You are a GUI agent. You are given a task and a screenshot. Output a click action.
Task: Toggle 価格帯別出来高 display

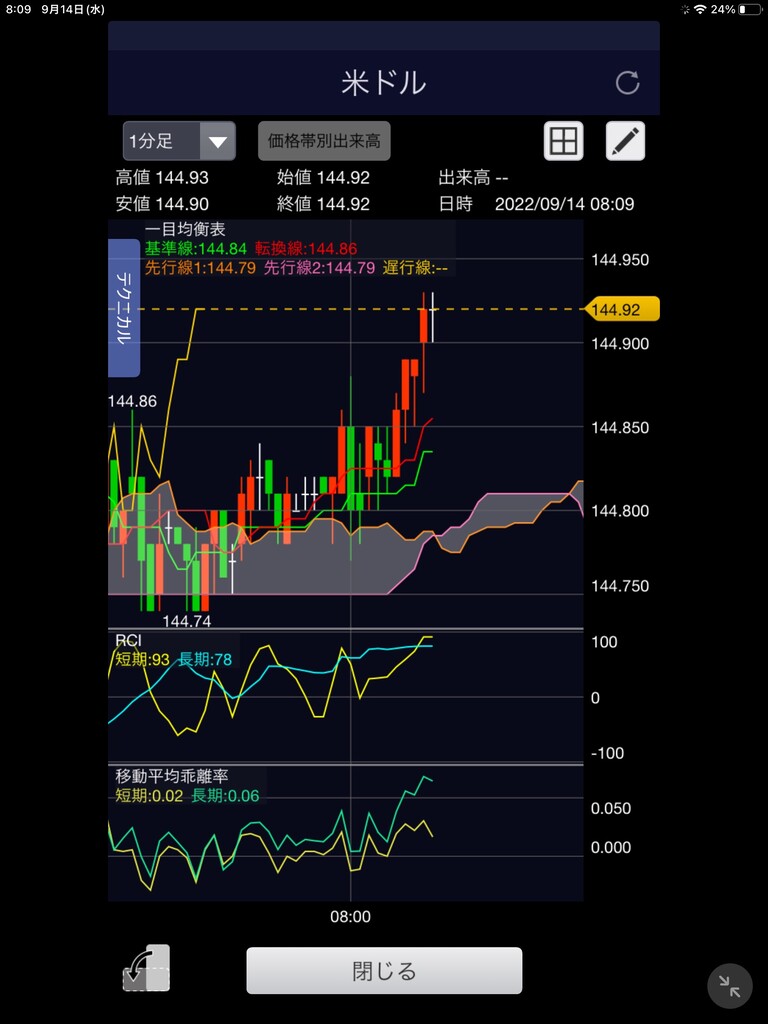[x=324, y=140]
